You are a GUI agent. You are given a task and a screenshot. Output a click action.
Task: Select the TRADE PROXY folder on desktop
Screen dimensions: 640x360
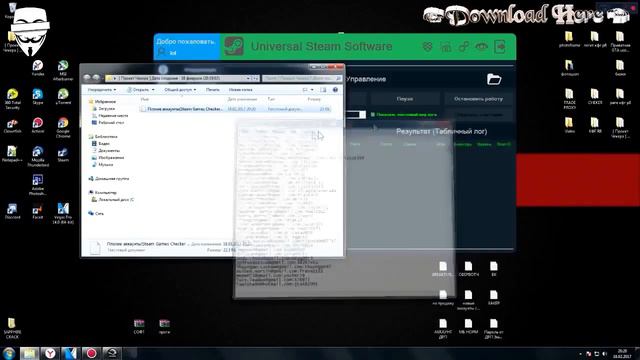[569, 99]
